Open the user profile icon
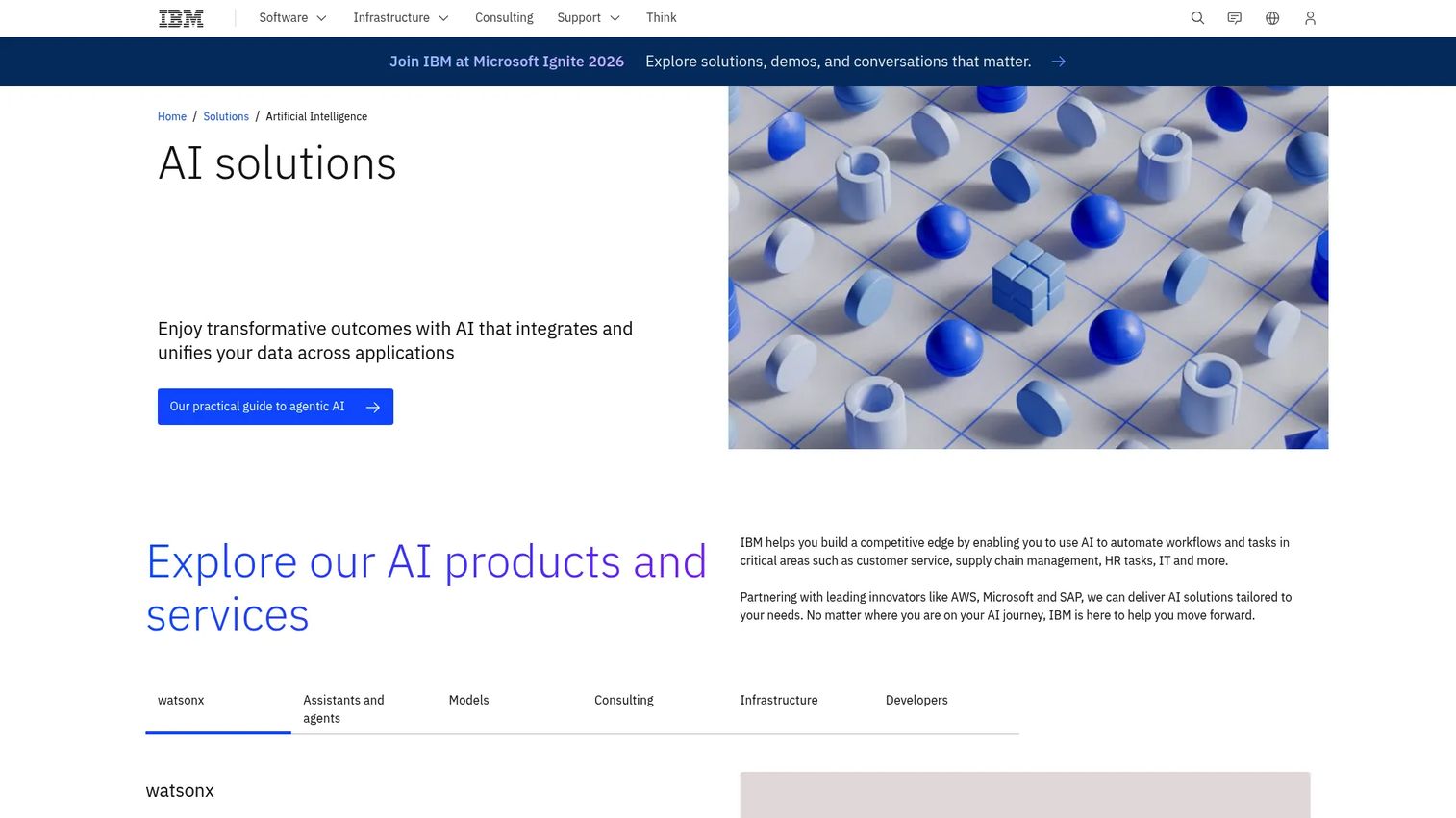Image resolution: width=1456 pixels, height=818 pixels. point(1310,18)
